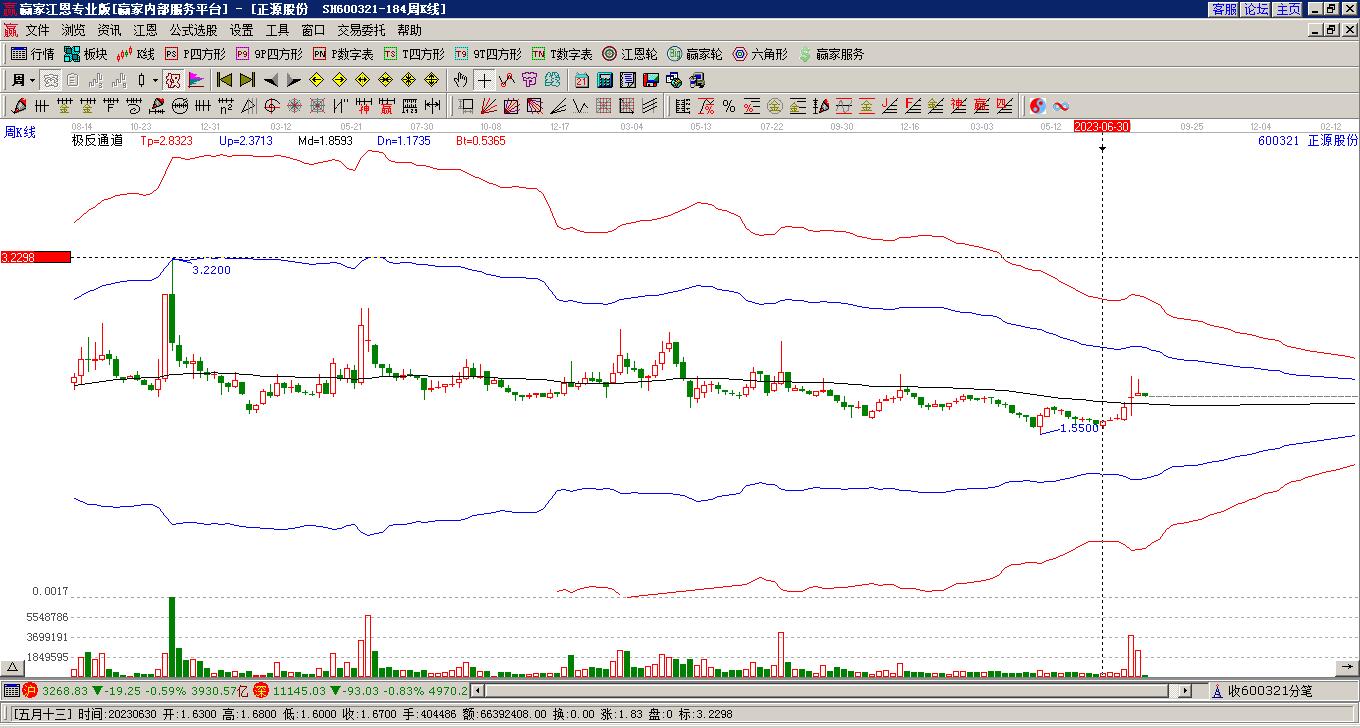Viewport: 1360px width, 728px height.
Task: Open the P四方形 chart tool
Action: [195, 54]
